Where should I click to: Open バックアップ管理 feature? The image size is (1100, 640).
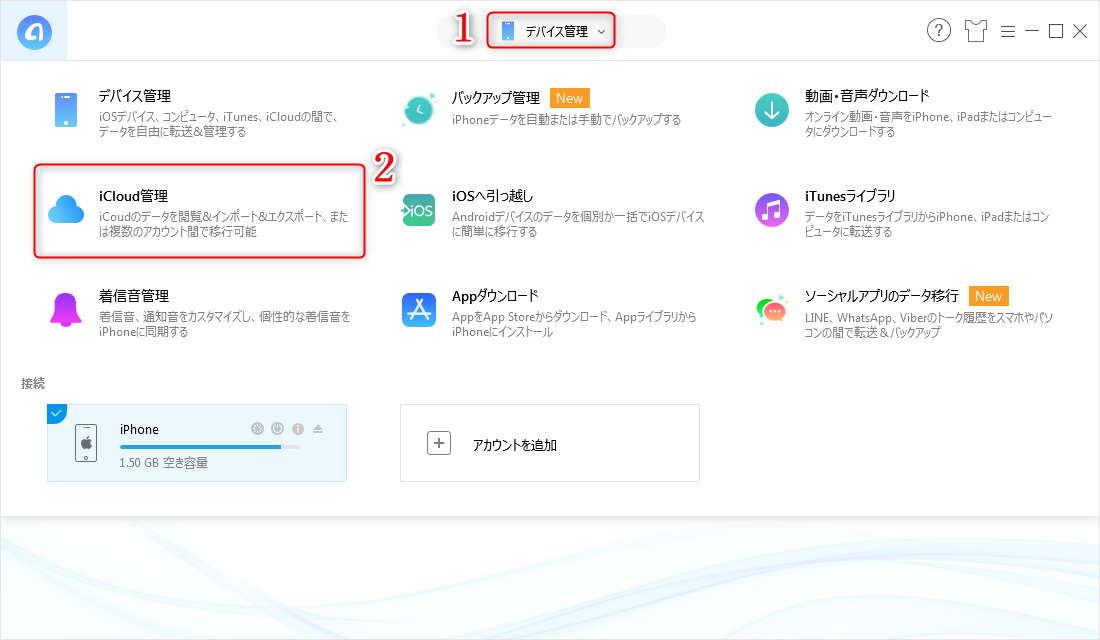tap(495, 98)
